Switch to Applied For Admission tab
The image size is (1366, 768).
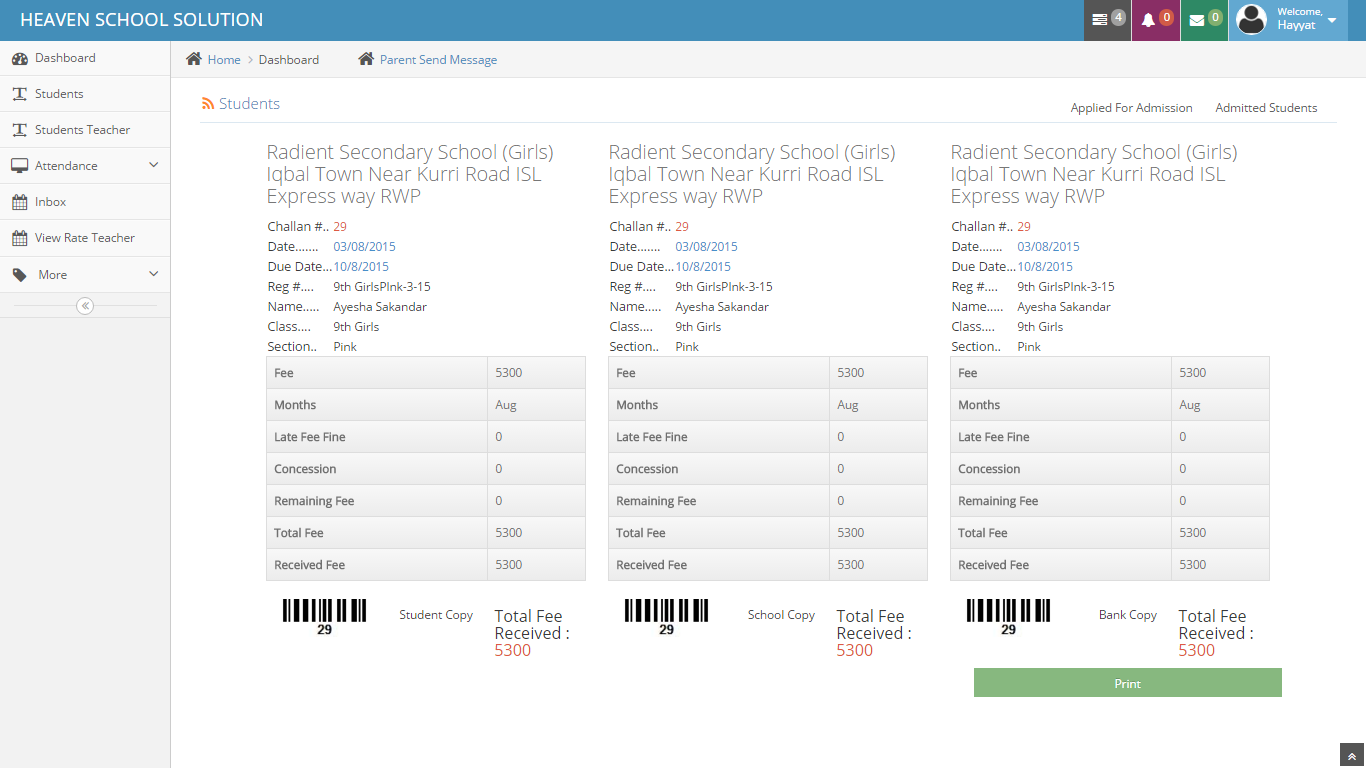pyautogui.click(x=1131, y=108)
